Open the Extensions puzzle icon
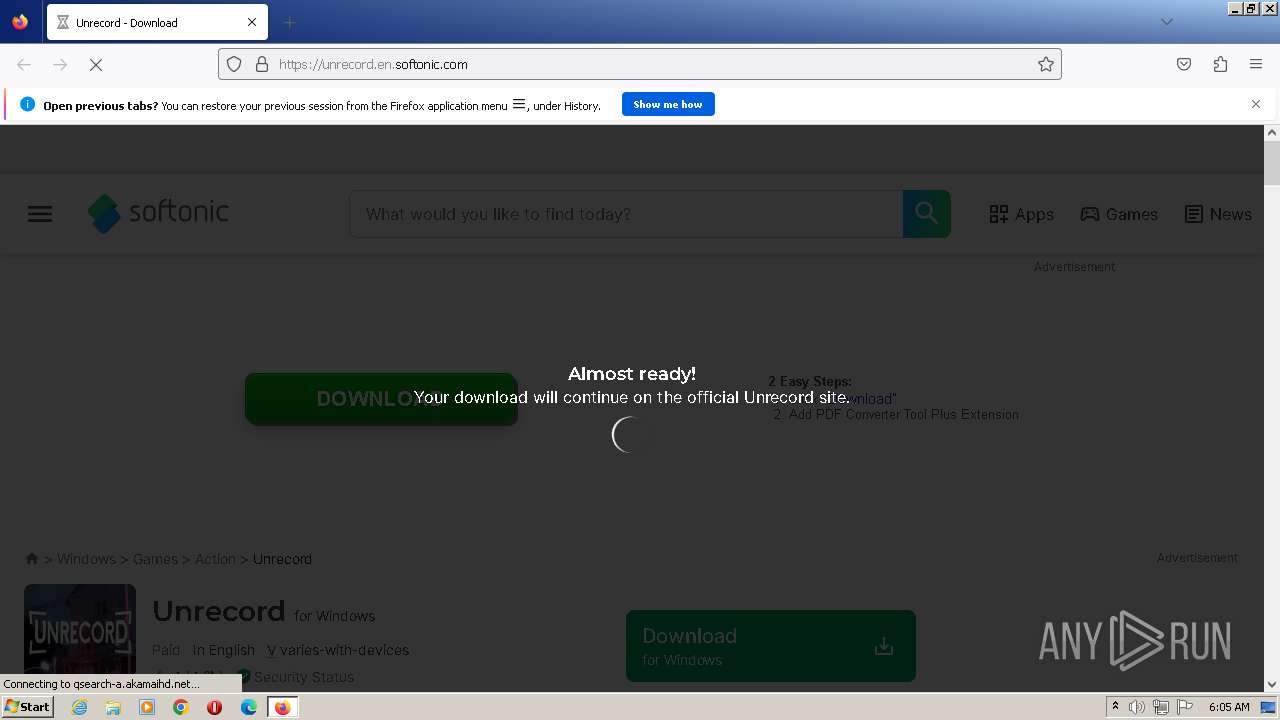 [1220, 64]
